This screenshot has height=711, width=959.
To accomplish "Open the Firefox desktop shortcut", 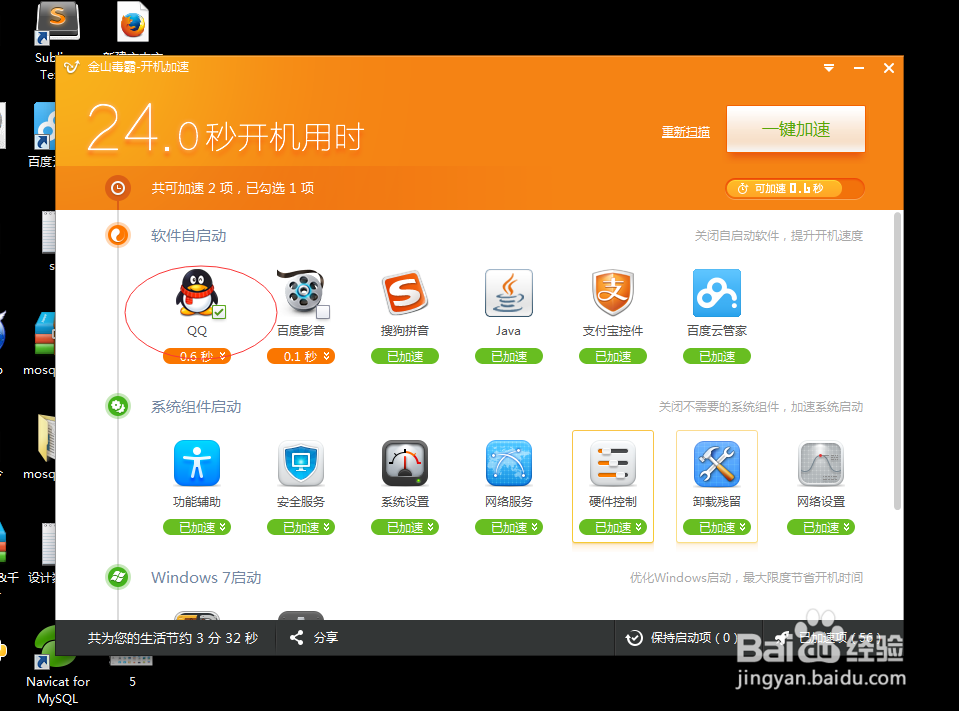I will 133,23.
